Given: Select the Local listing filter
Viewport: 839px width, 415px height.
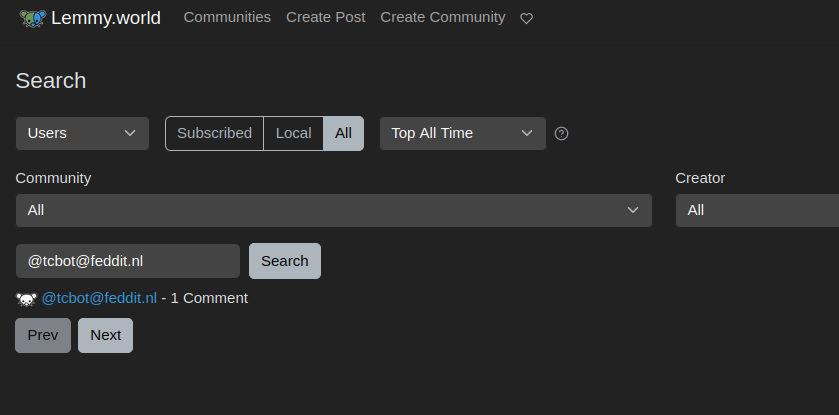Looking at the screenshot, I should [293, 133].
